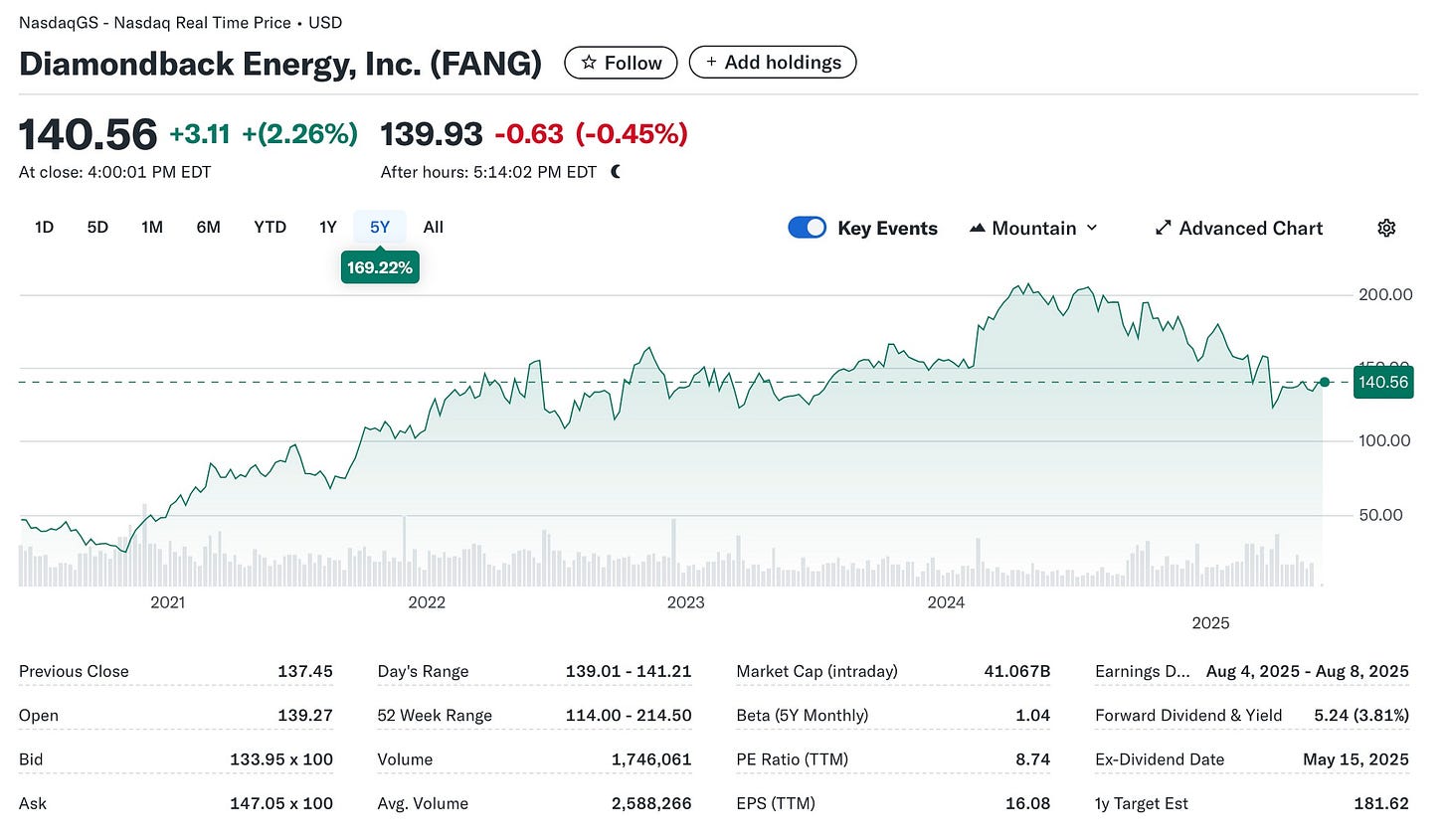Screen dimensions: 1448x840
Task: Click the after-hours price 139.93
Action: point(432,134)
